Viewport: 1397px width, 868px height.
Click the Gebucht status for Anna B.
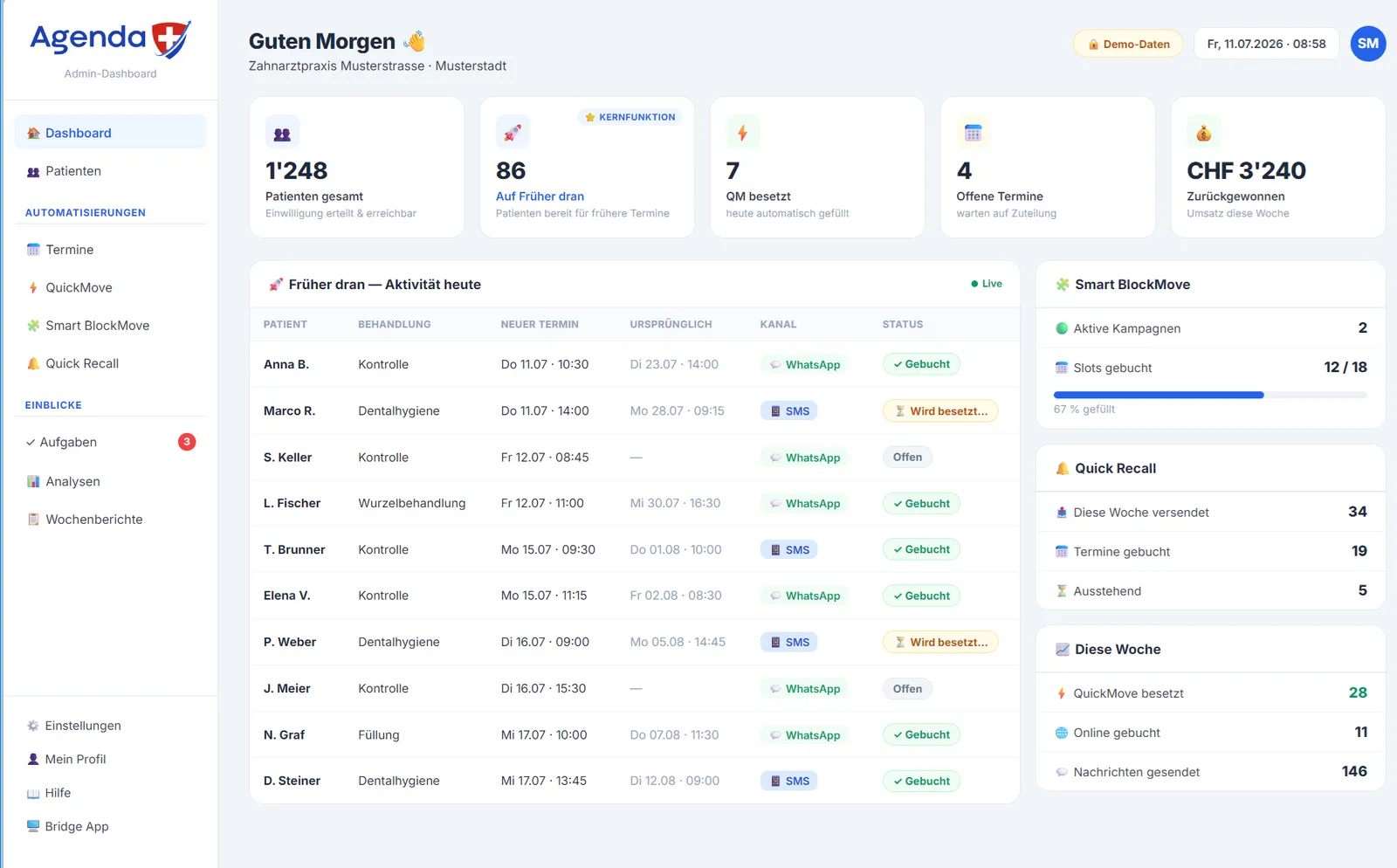pos(921,364)
